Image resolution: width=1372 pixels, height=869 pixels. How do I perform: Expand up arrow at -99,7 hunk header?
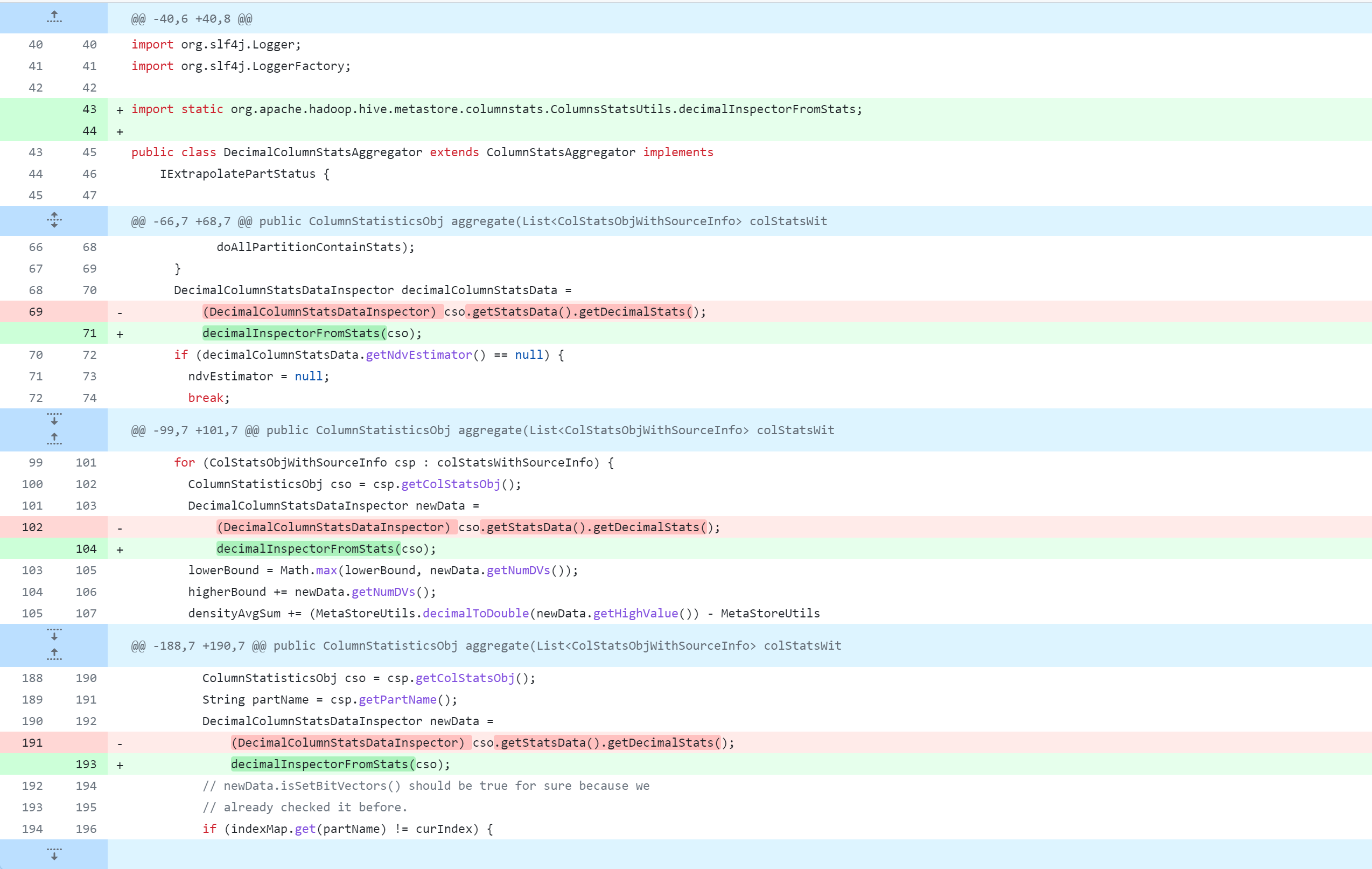[x=53, y=439]
